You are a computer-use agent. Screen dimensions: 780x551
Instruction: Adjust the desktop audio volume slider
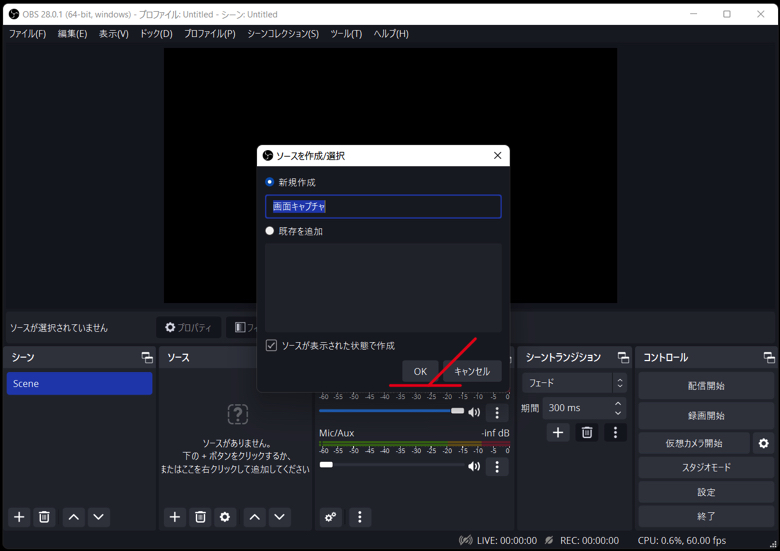click(391, 411)
